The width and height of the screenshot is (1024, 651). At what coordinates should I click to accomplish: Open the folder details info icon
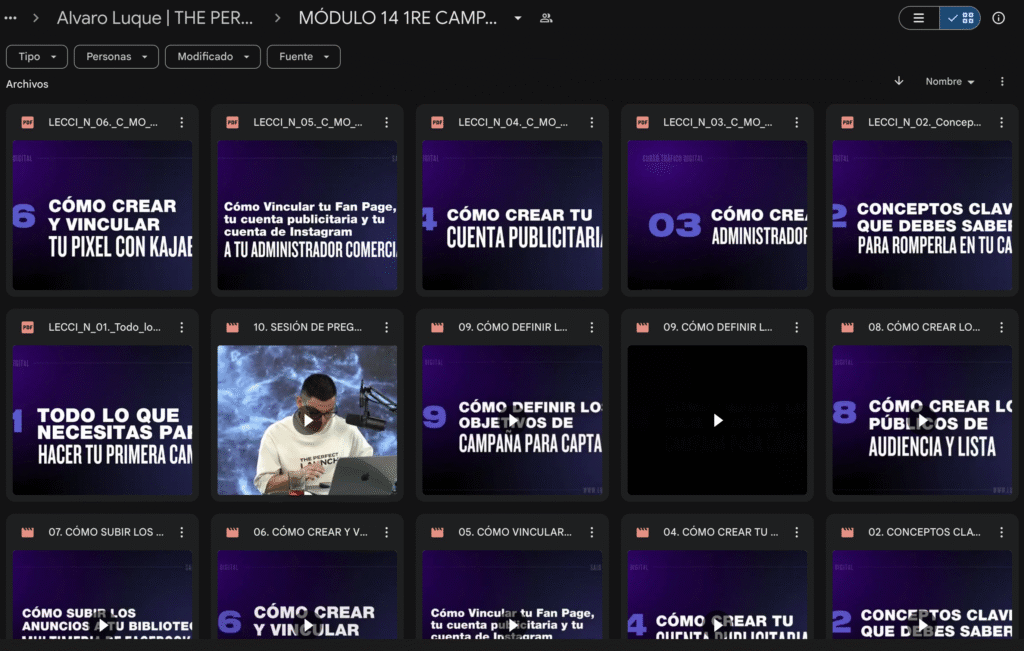pyautogui.click(x=998, y=18)
